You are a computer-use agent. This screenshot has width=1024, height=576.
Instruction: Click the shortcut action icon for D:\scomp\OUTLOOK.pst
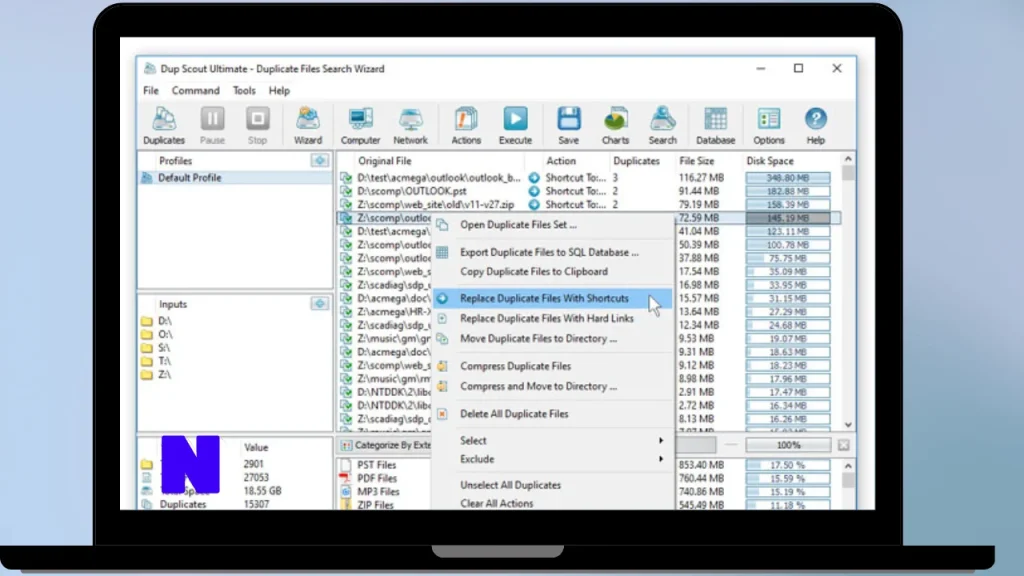(x=534, y=191)
